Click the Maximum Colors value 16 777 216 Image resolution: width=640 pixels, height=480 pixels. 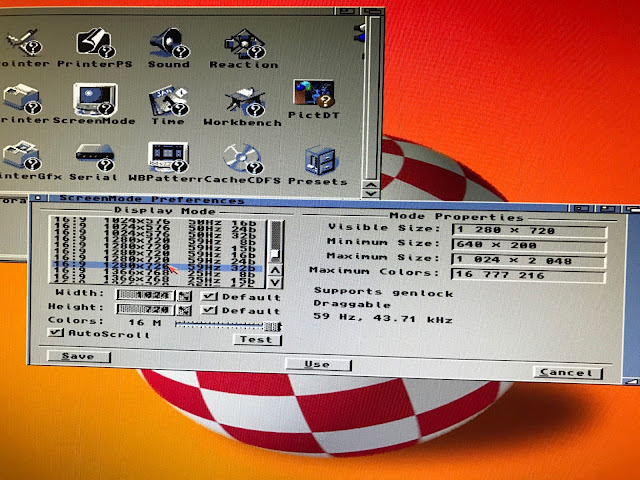tap(529, 275)
